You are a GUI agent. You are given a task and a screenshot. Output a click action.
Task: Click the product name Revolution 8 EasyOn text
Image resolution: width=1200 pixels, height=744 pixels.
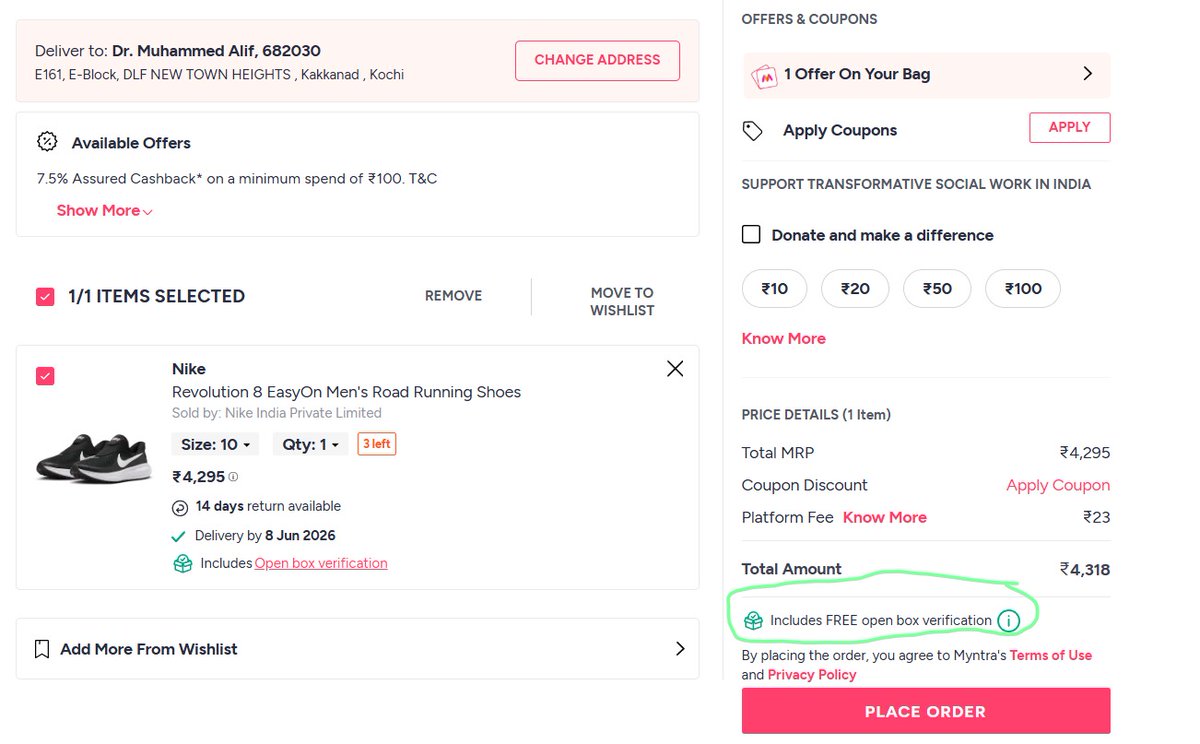(x=346, y=392)
